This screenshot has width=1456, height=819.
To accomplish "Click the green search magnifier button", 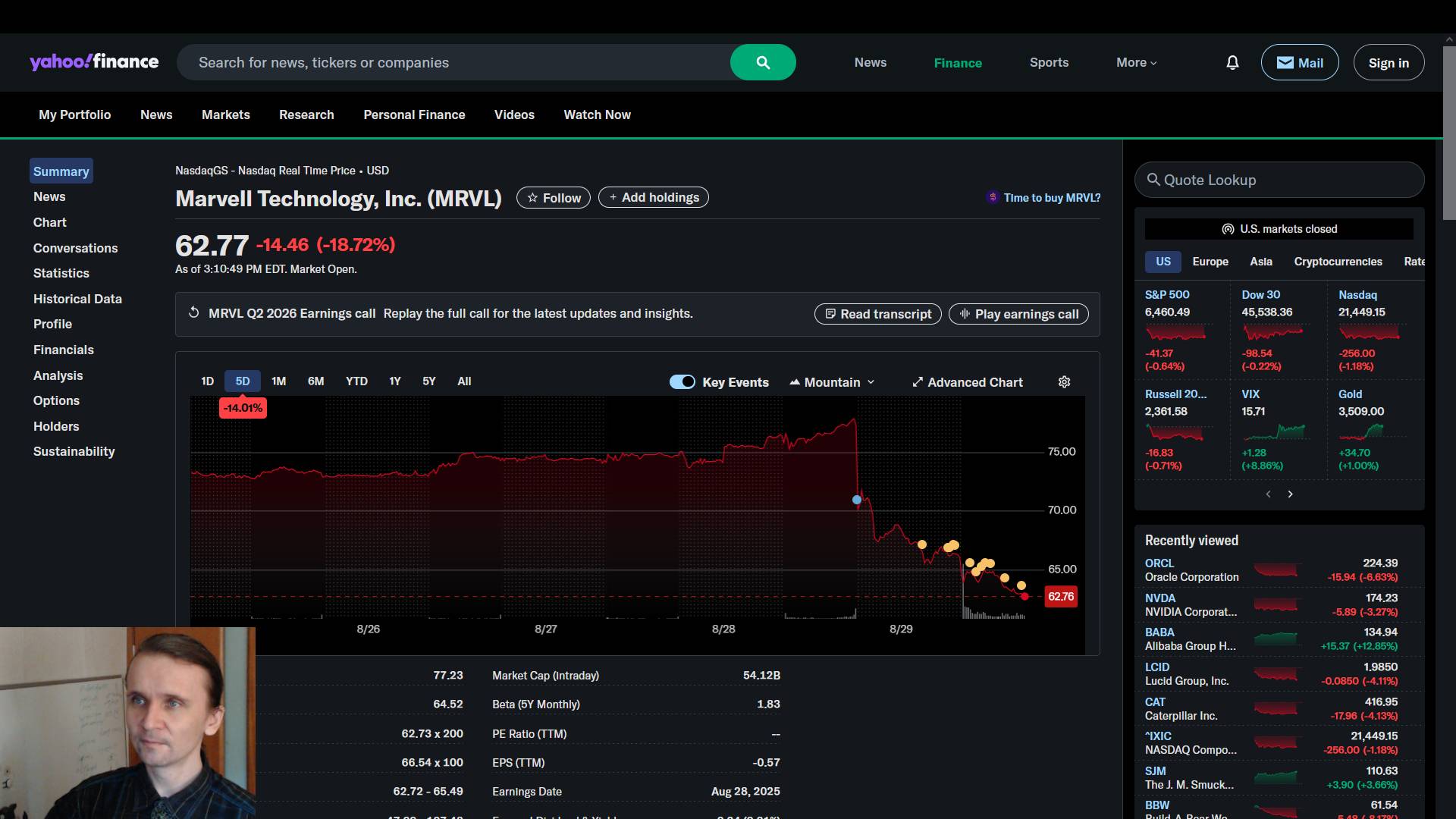I will pyautogui.click(x=762, y=62).
